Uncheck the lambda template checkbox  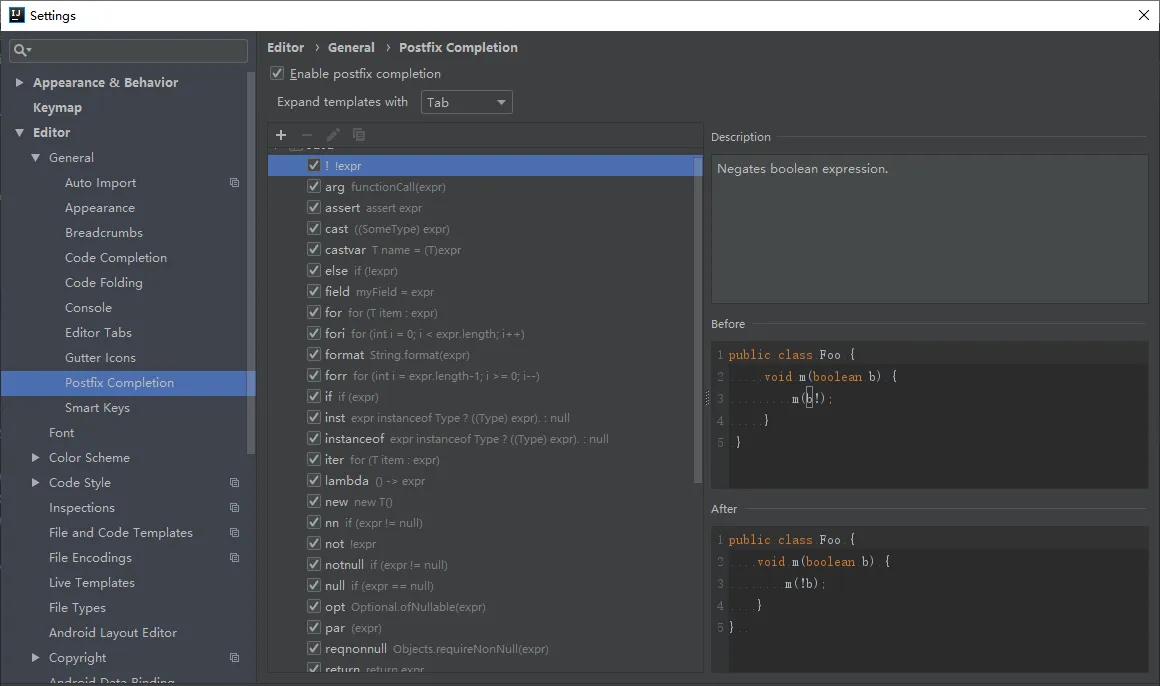[314, 480]
